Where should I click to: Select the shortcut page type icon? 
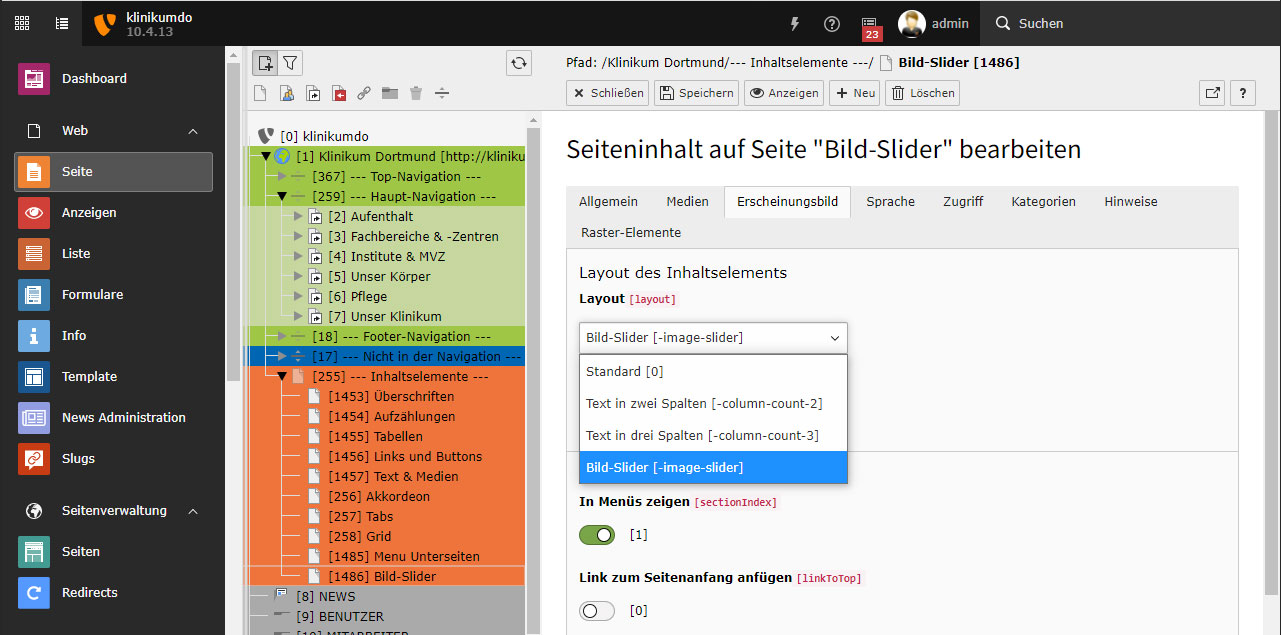[x=312, y=93]
